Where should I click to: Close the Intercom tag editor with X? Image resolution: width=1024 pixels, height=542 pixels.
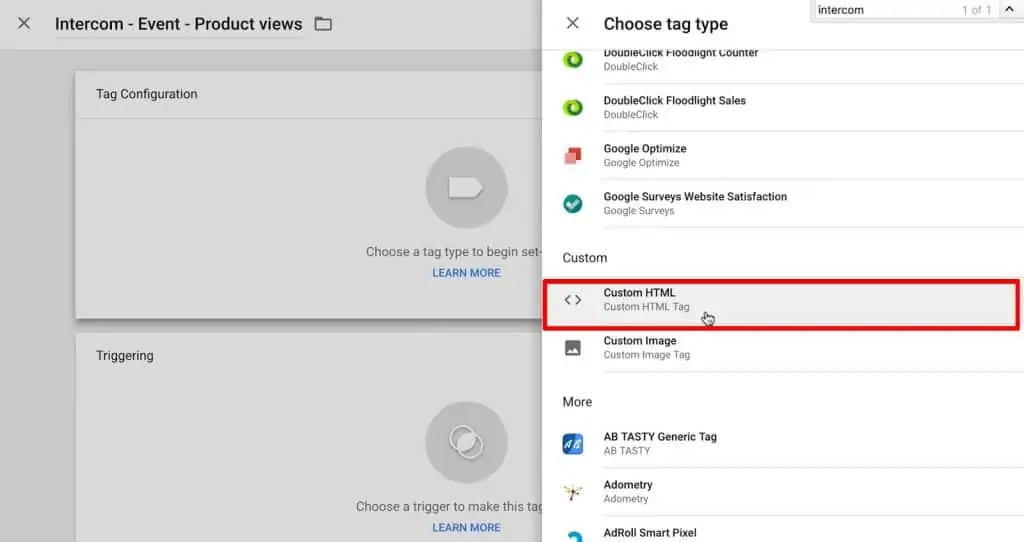(x=24, y=24)
